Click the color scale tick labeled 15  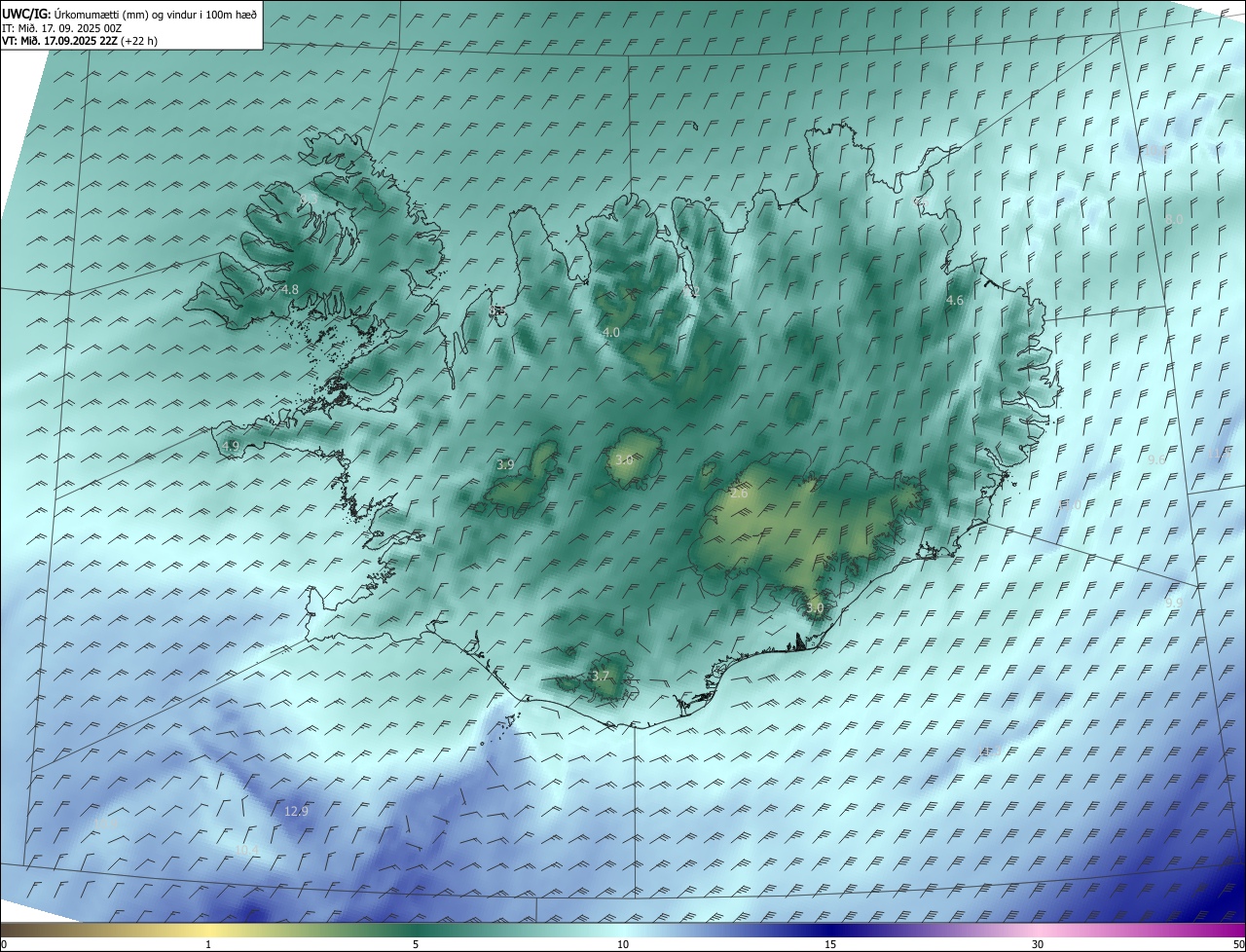pos(830,944)
